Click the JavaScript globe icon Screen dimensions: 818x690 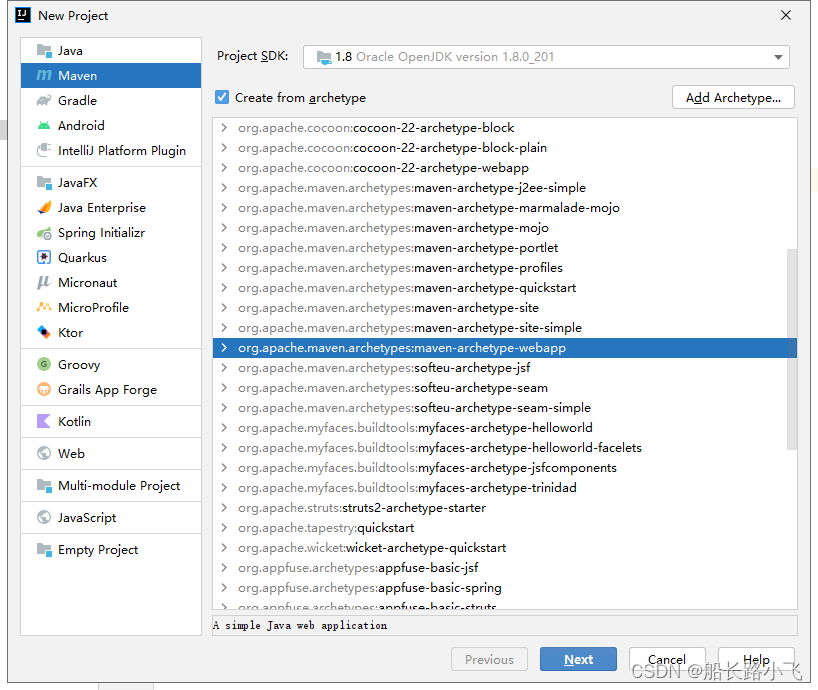tap(44, 517)
